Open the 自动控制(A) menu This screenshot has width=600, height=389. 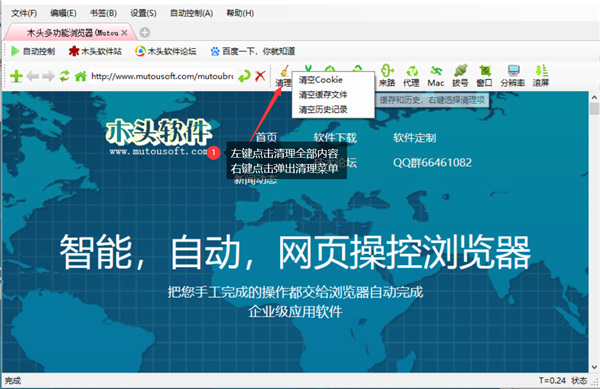point(191,13)
